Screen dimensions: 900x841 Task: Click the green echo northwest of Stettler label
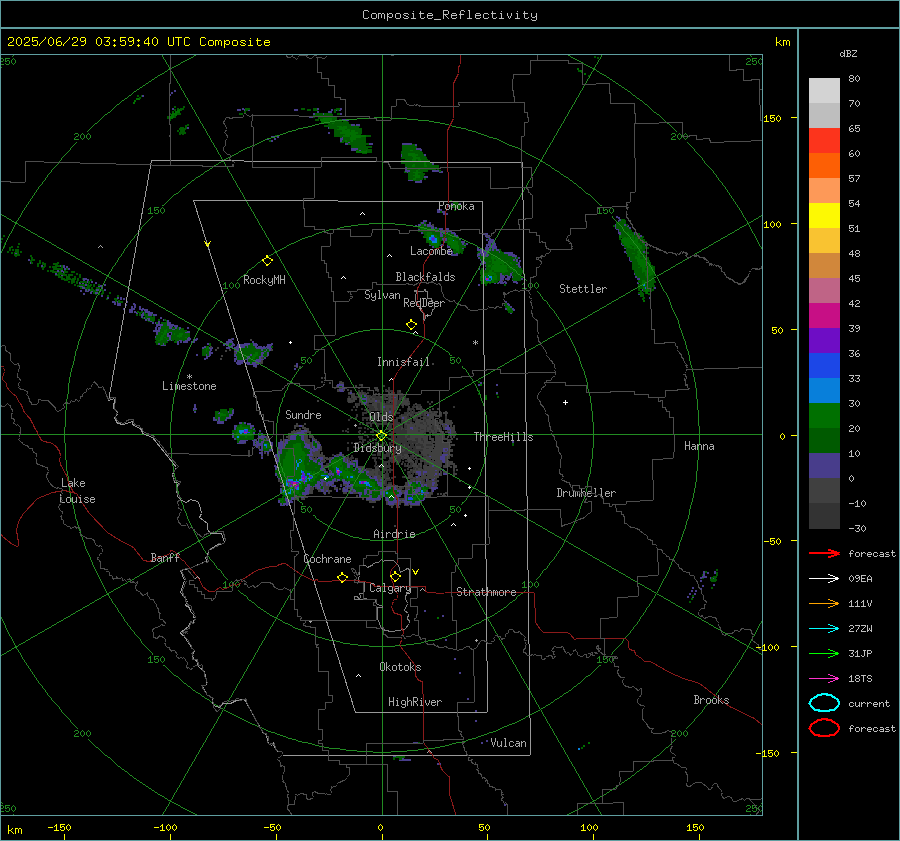point(501,262)
